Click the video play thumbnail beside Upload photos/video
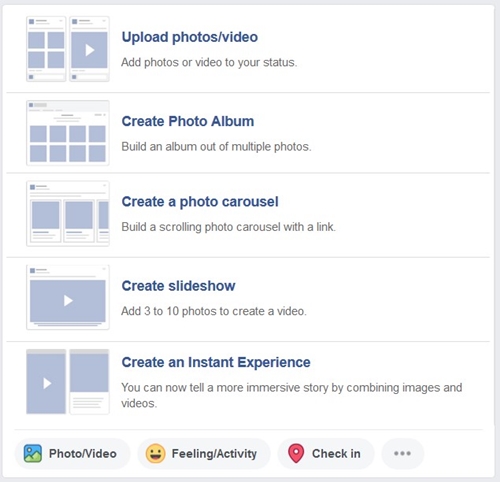The image size is (500, 482). (x=89, y=49)
